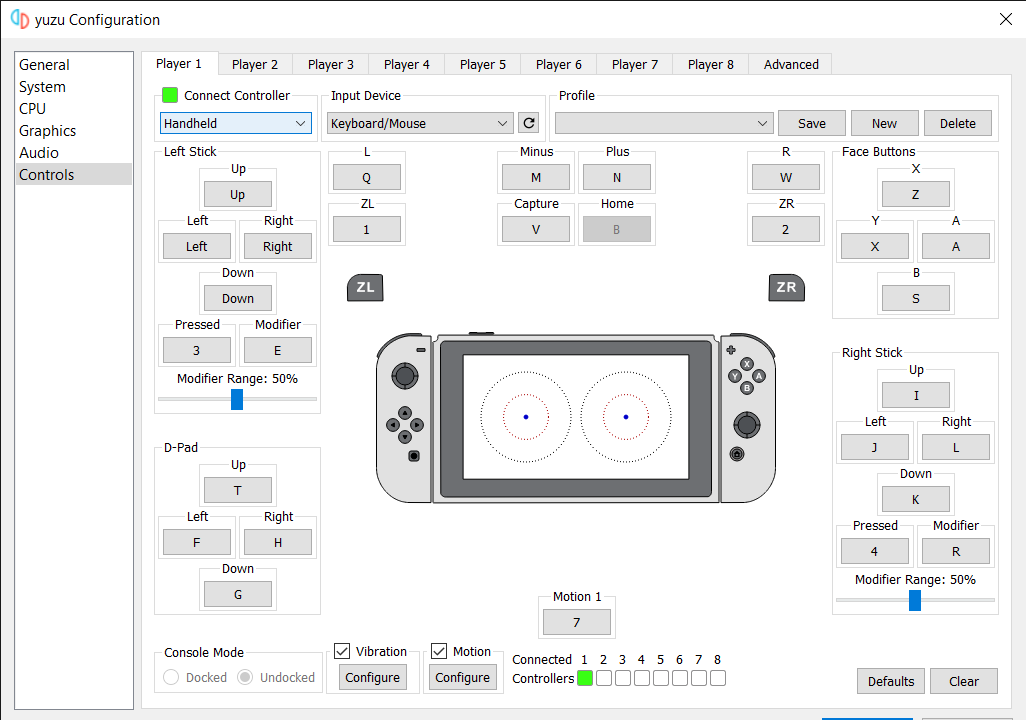Click the Left Stick Modifier Range slider

click(237, 399)
